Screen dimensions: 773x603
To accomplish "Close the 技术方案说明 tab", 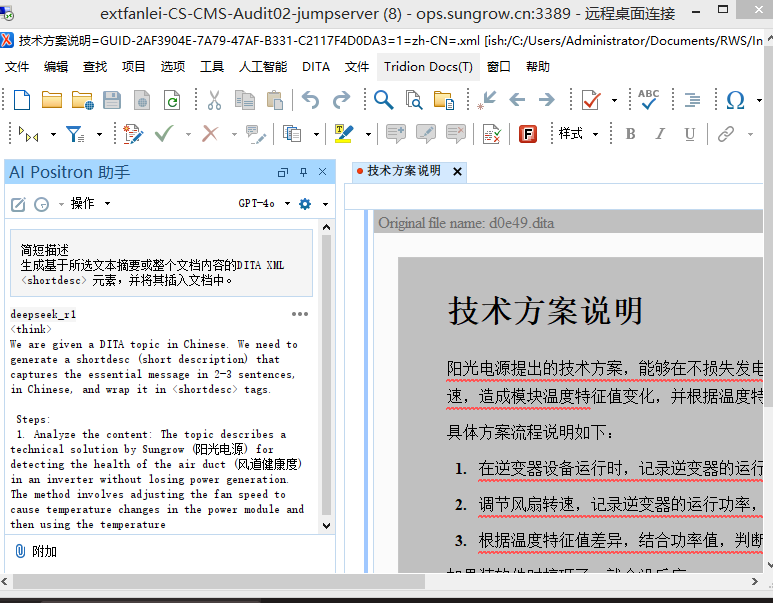I will coord(457,172).
